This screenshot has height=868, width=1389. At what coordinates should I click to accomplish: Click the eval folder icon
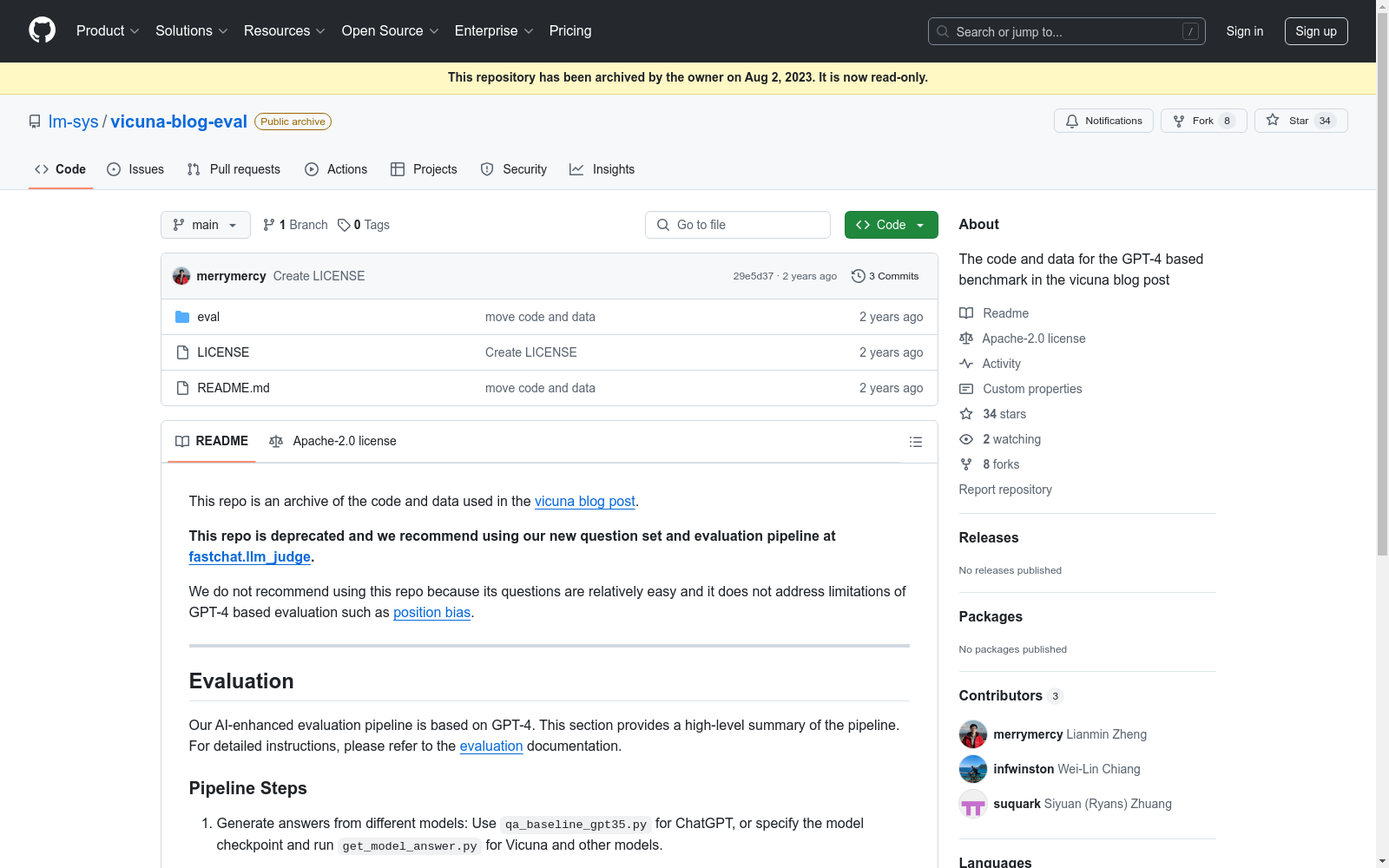tap(182, 317)
